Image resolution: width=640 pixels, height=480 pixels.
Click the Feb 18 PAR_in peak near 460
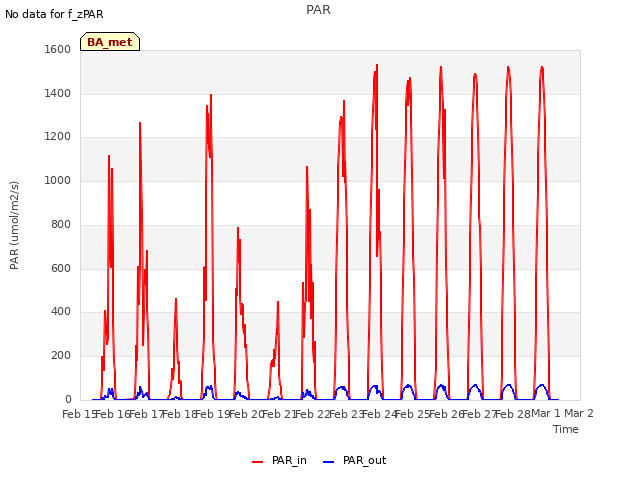176,299
